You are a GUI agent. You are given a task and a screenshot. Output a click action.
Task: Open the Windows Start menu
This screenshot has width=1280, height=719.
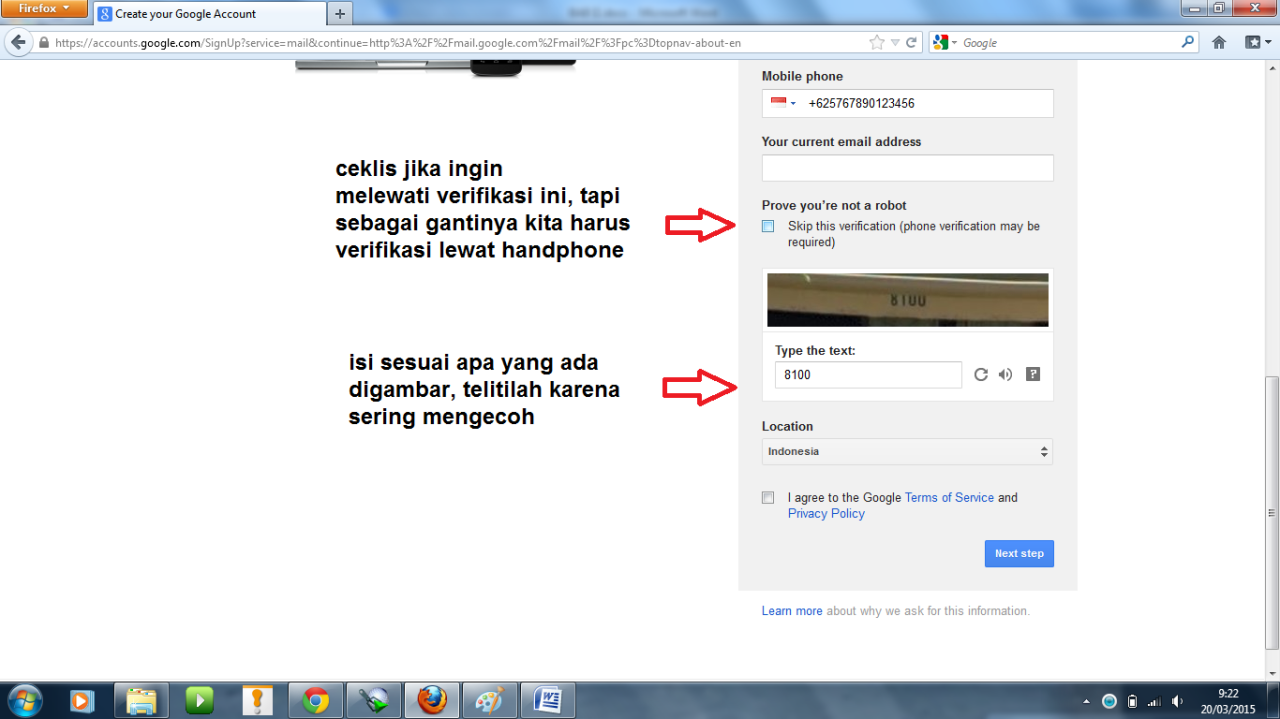(24, 700)
